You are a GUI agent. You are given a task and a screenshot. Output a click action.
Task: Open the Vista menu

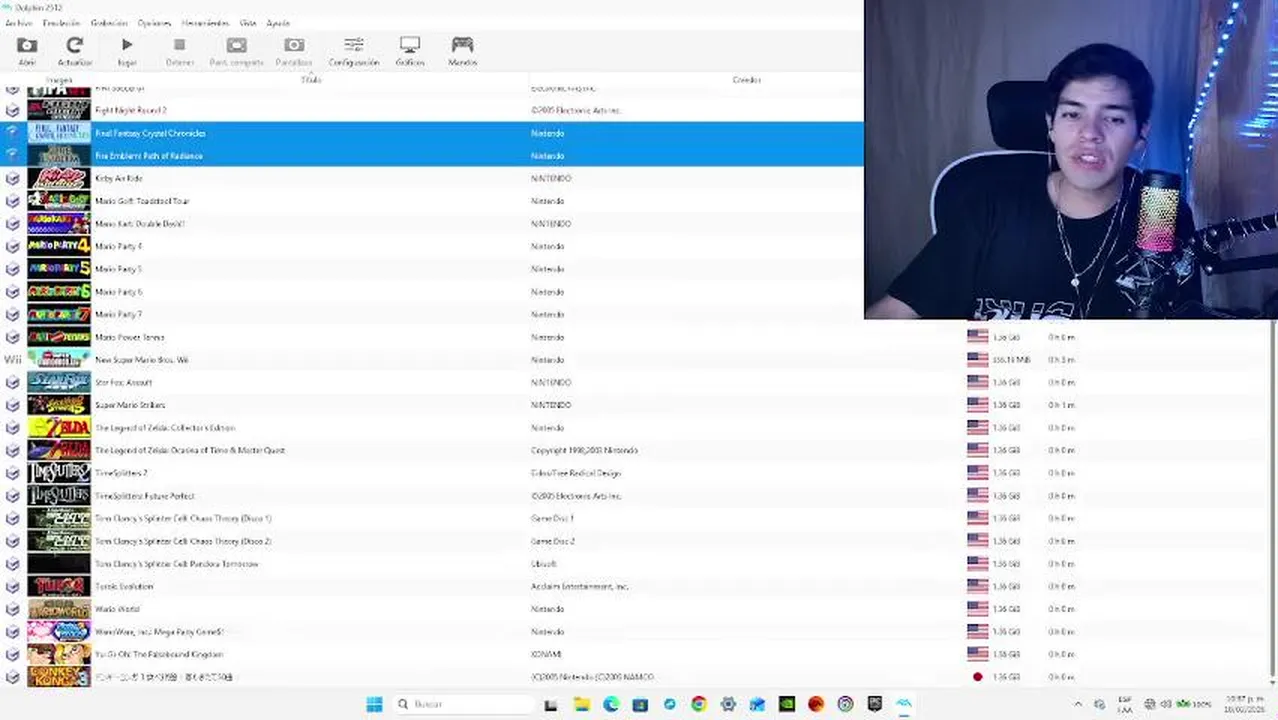(248, 23)
